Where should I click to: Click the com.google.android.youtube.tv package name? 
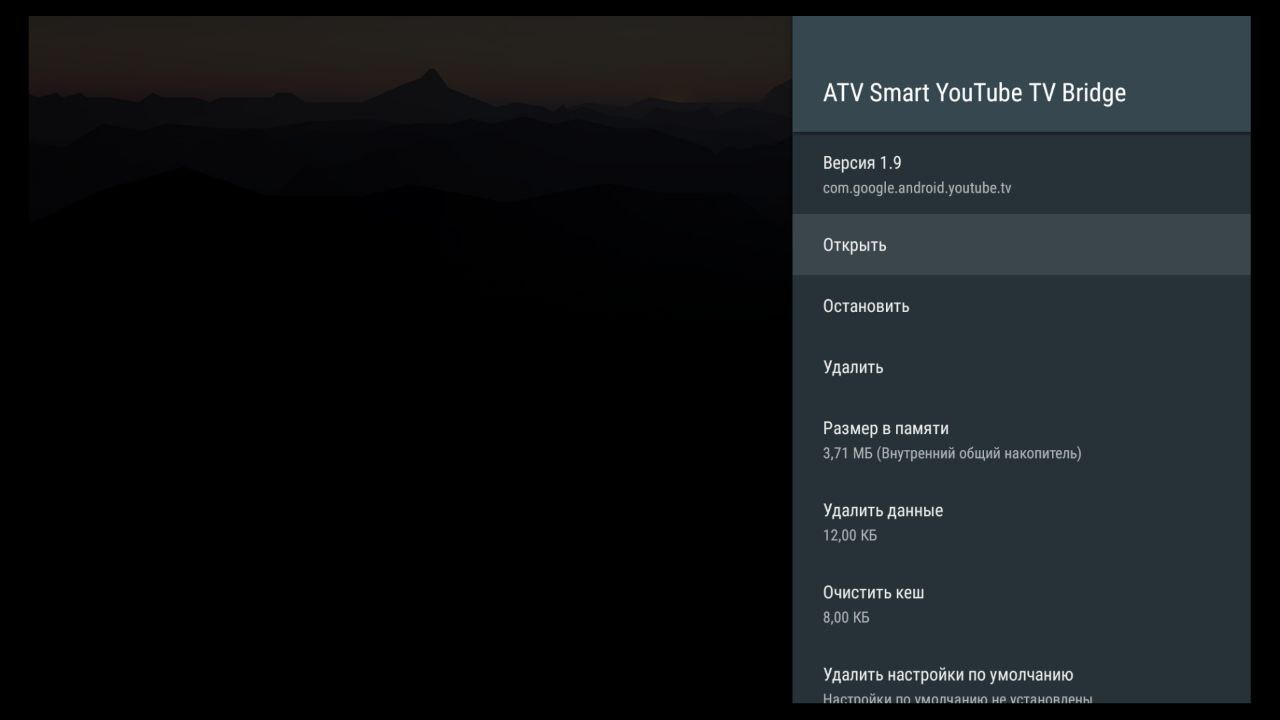[917, 188]
